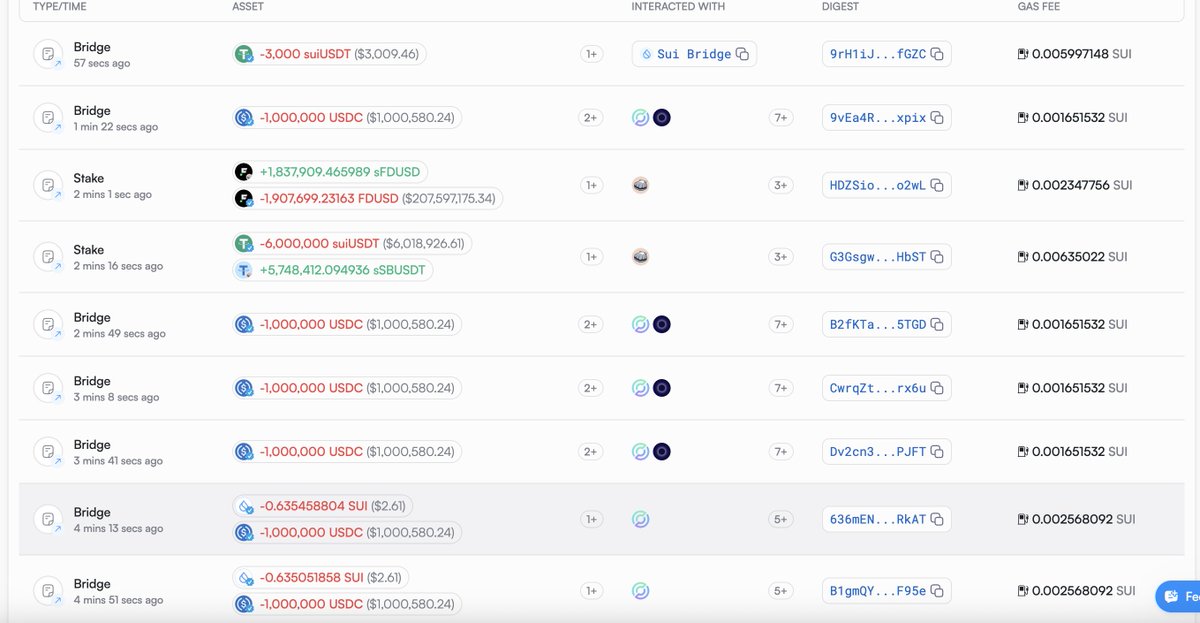The width and height of the screenshot is (1200, 623).
Task: Select the -0.635051858 SUI chip
Action: pos(320,578)
